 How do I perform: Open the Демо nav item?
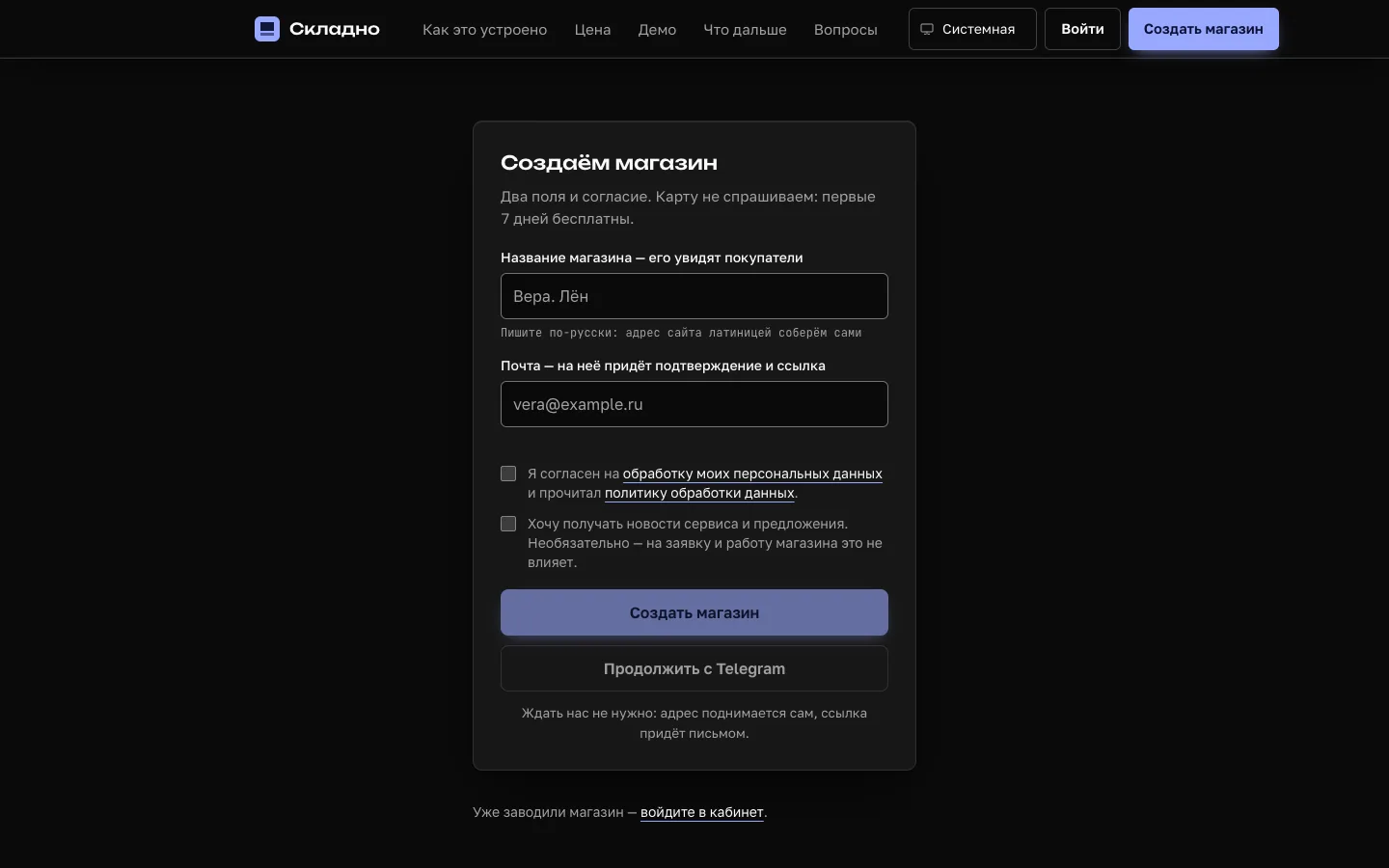pos(657,30)
